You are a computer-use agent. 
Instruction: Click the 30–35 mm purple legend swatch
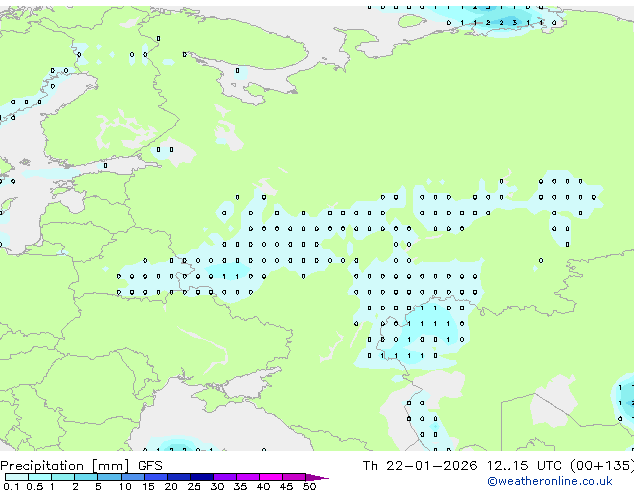tap(225, 477)
